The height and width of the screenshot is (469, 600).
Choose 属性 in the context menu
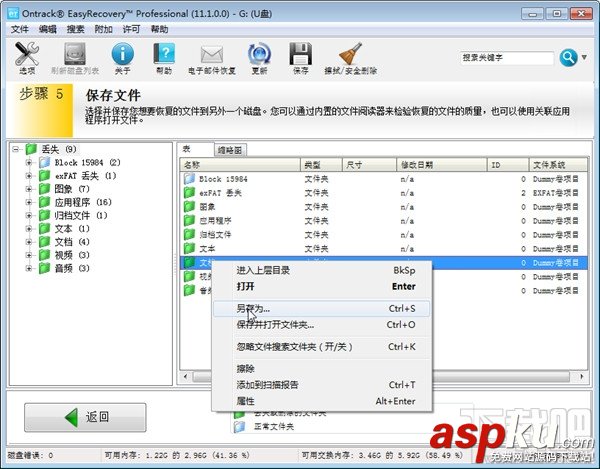(321, 401)
